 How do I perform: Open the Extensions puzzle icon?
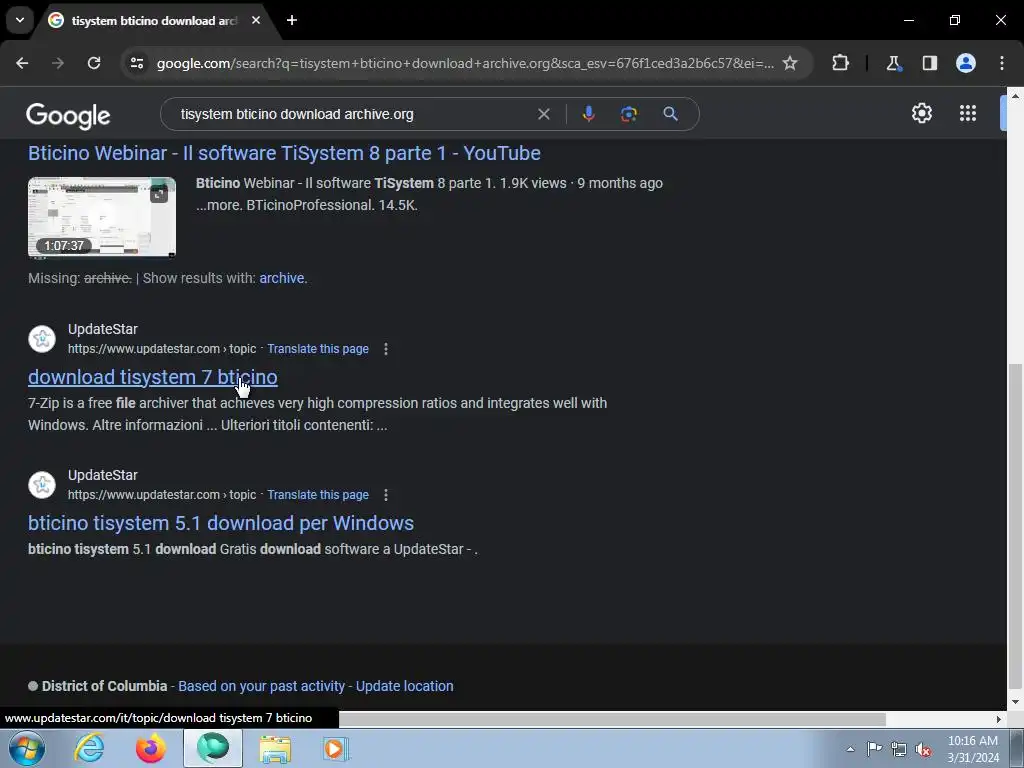click(x=840, y=63)
